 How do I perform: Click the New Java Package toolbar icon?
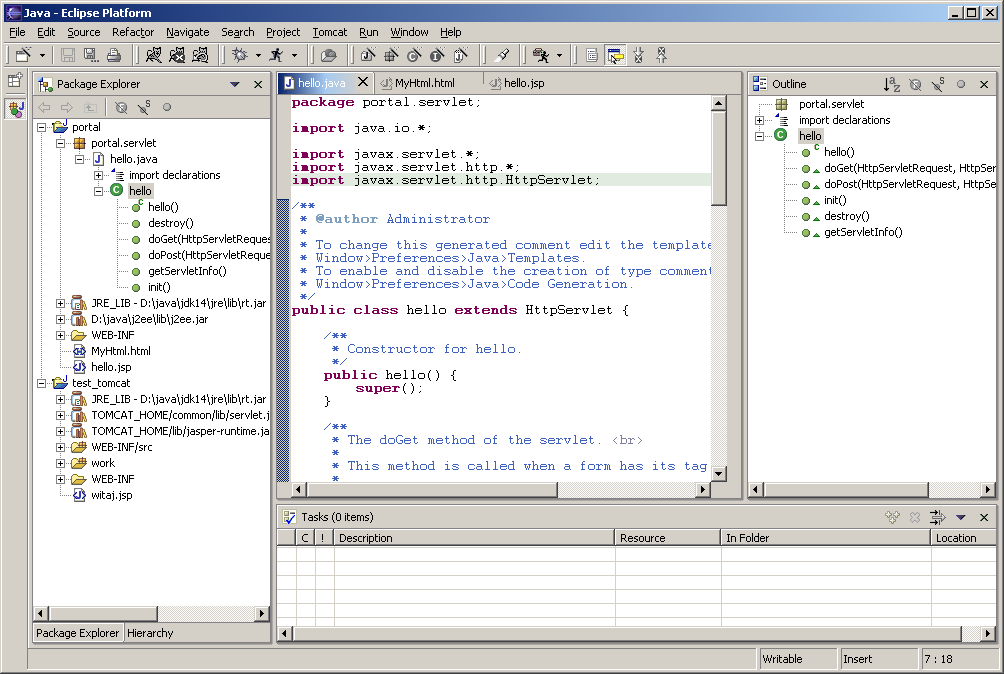(x=391, y=55)
